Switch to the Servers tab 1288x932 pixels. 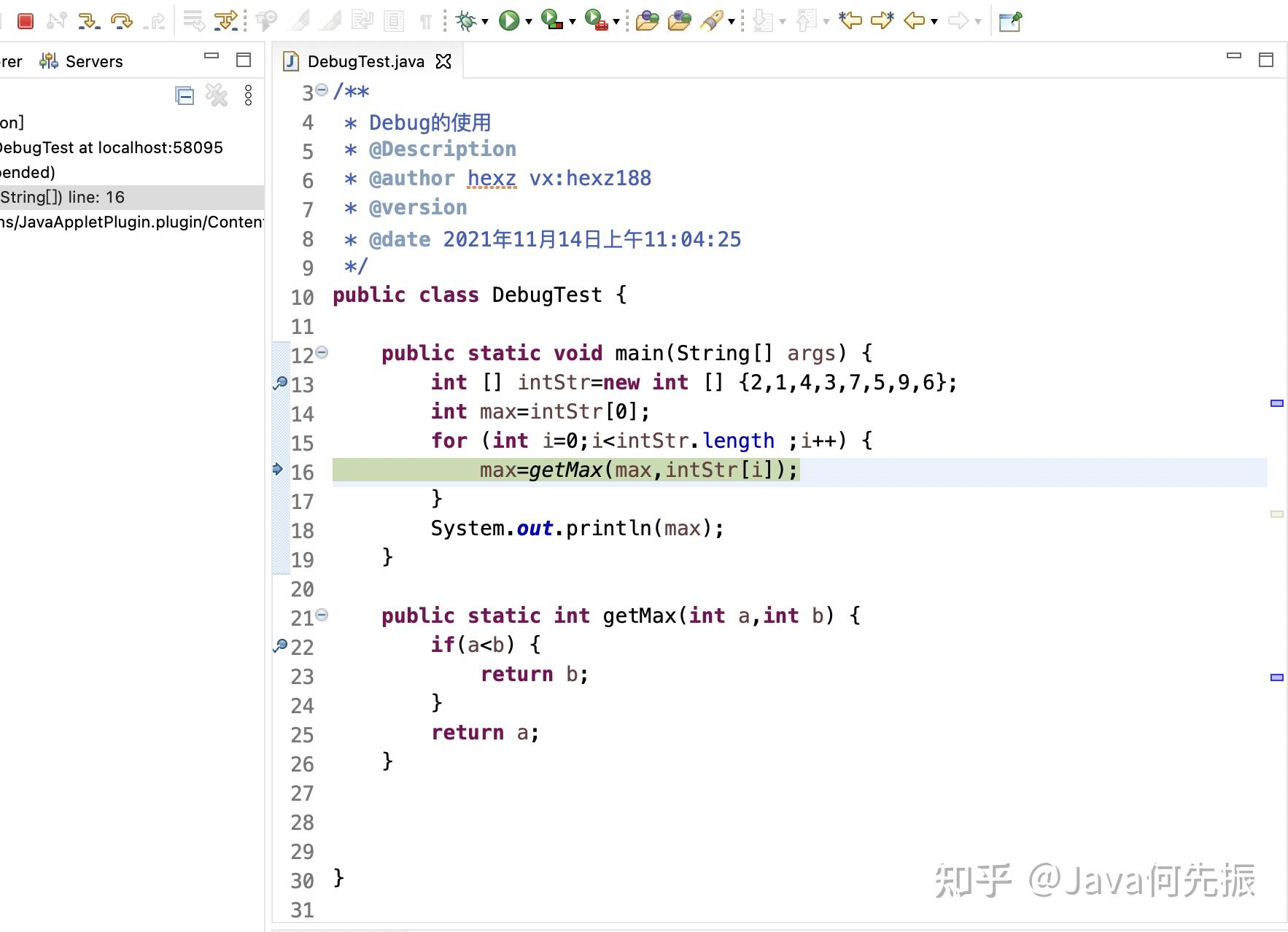(82, 61)
